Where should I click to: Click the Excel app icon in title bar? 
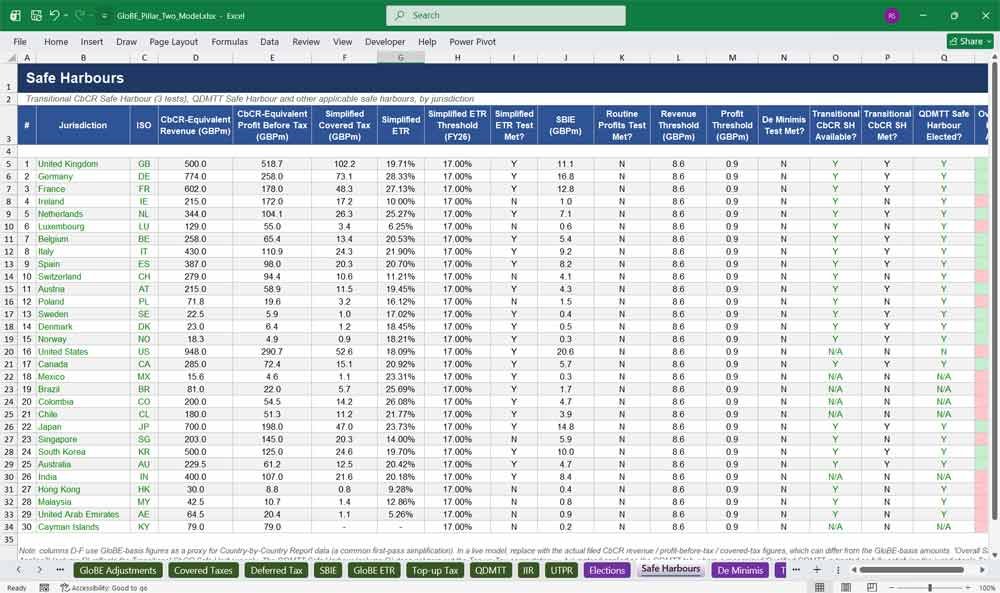(15, 15)
